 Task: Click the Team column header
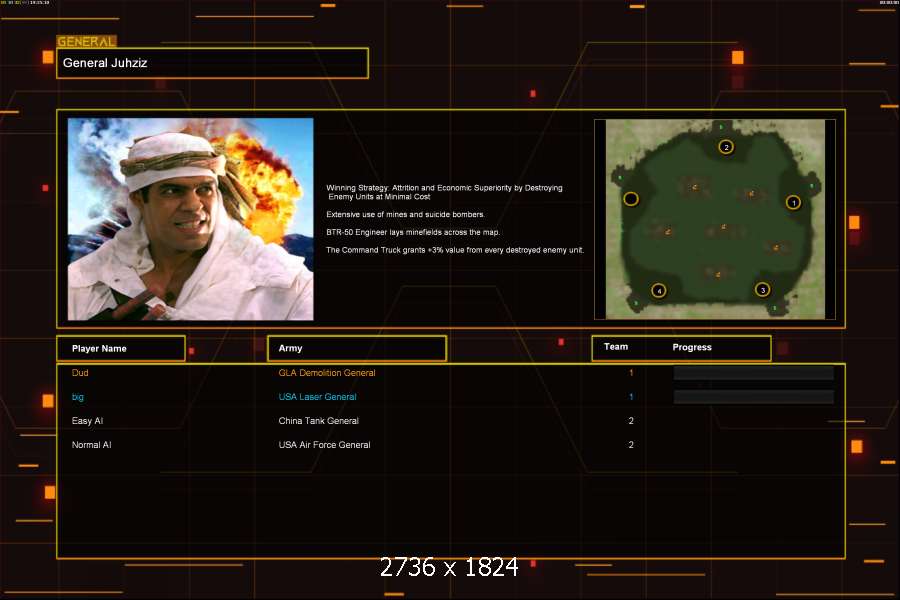tap(616, 347)
